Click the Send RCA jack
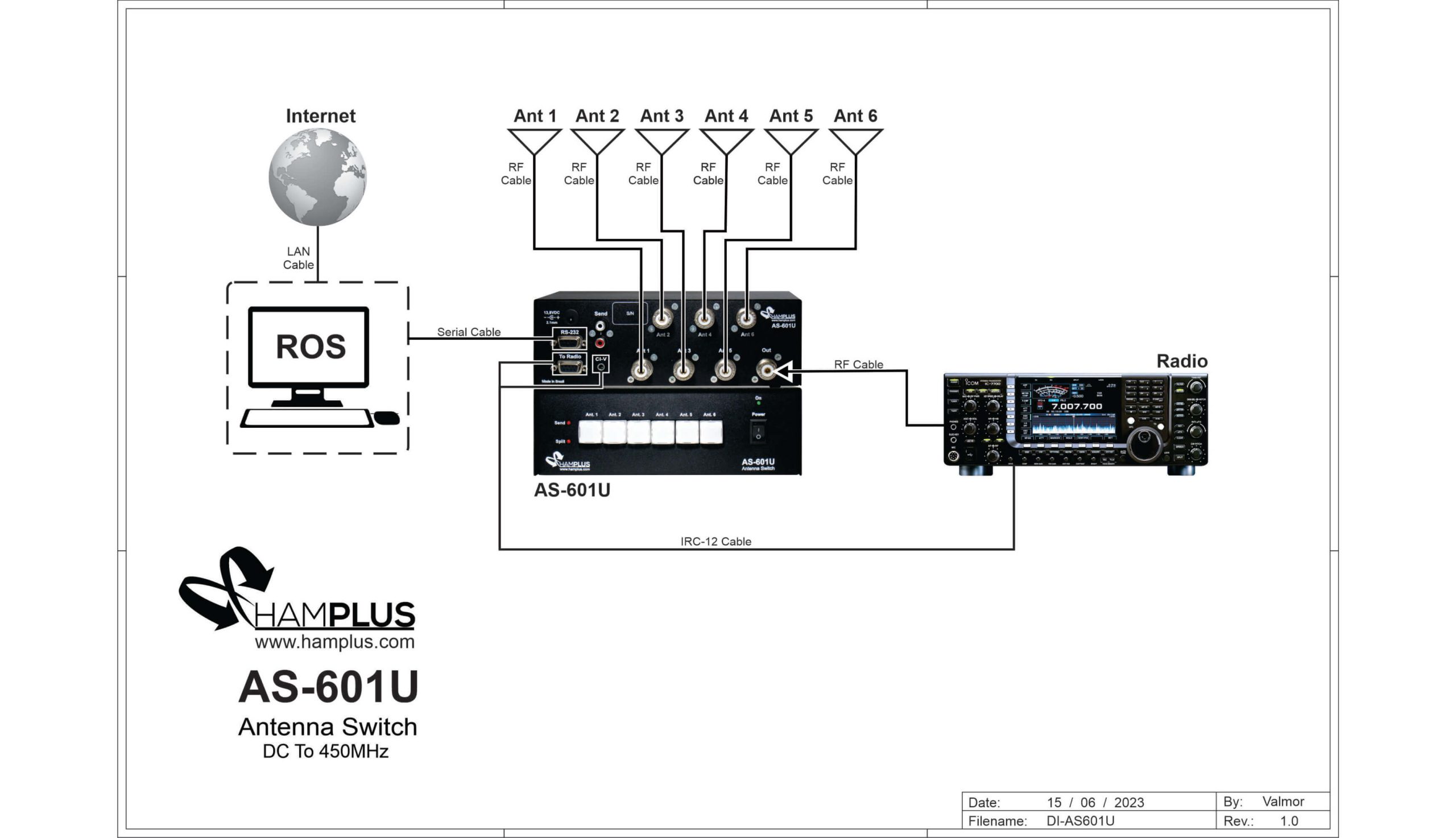This screenshot has width=1456, height=838. (600, 326)
